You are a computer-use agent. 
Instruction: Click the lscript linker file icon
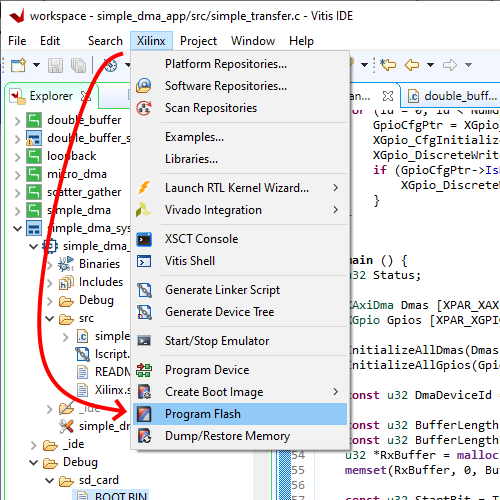pos(82,354)
